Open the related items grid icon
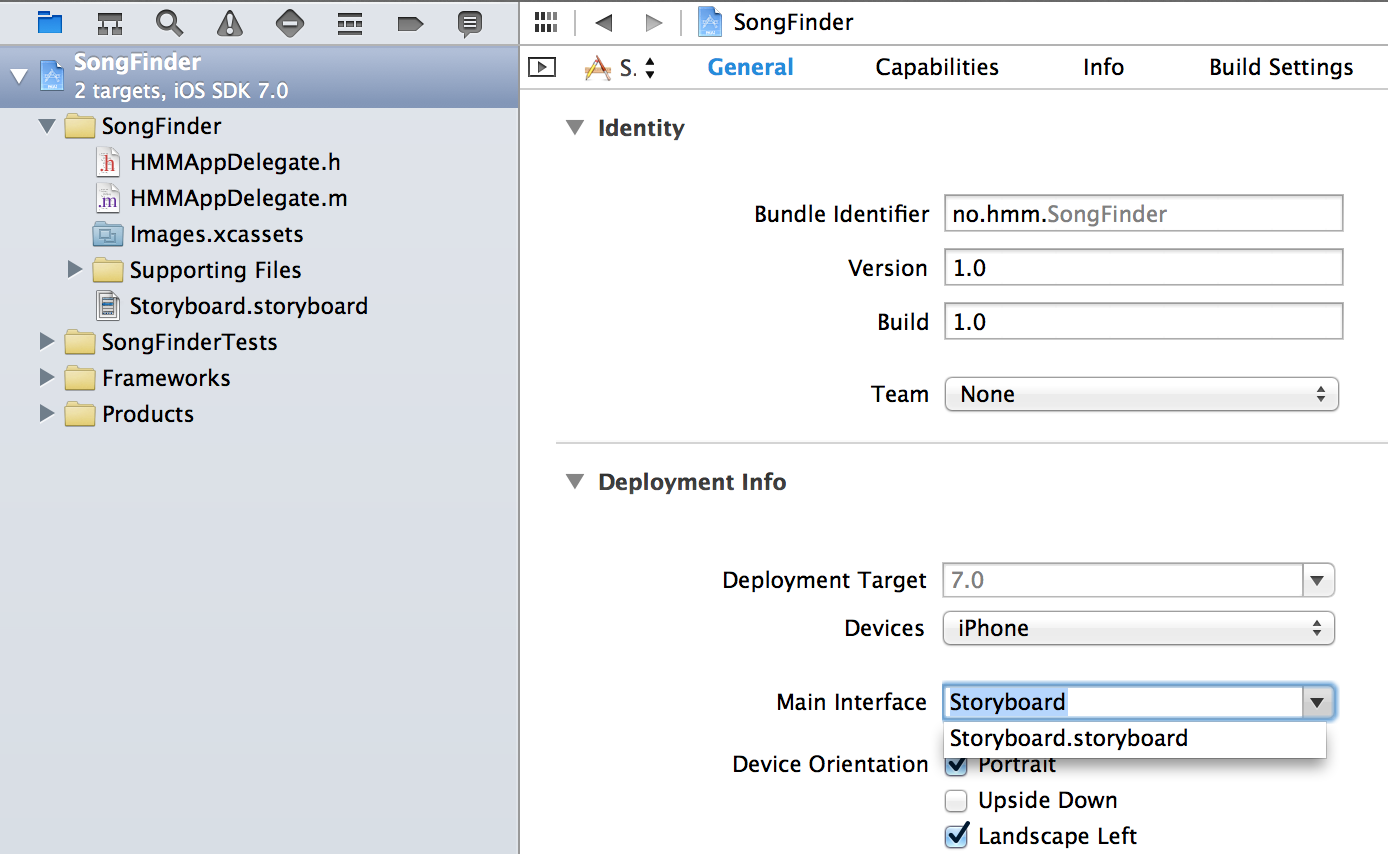Viewport: 1388px width, 854px height. point(546,22)
